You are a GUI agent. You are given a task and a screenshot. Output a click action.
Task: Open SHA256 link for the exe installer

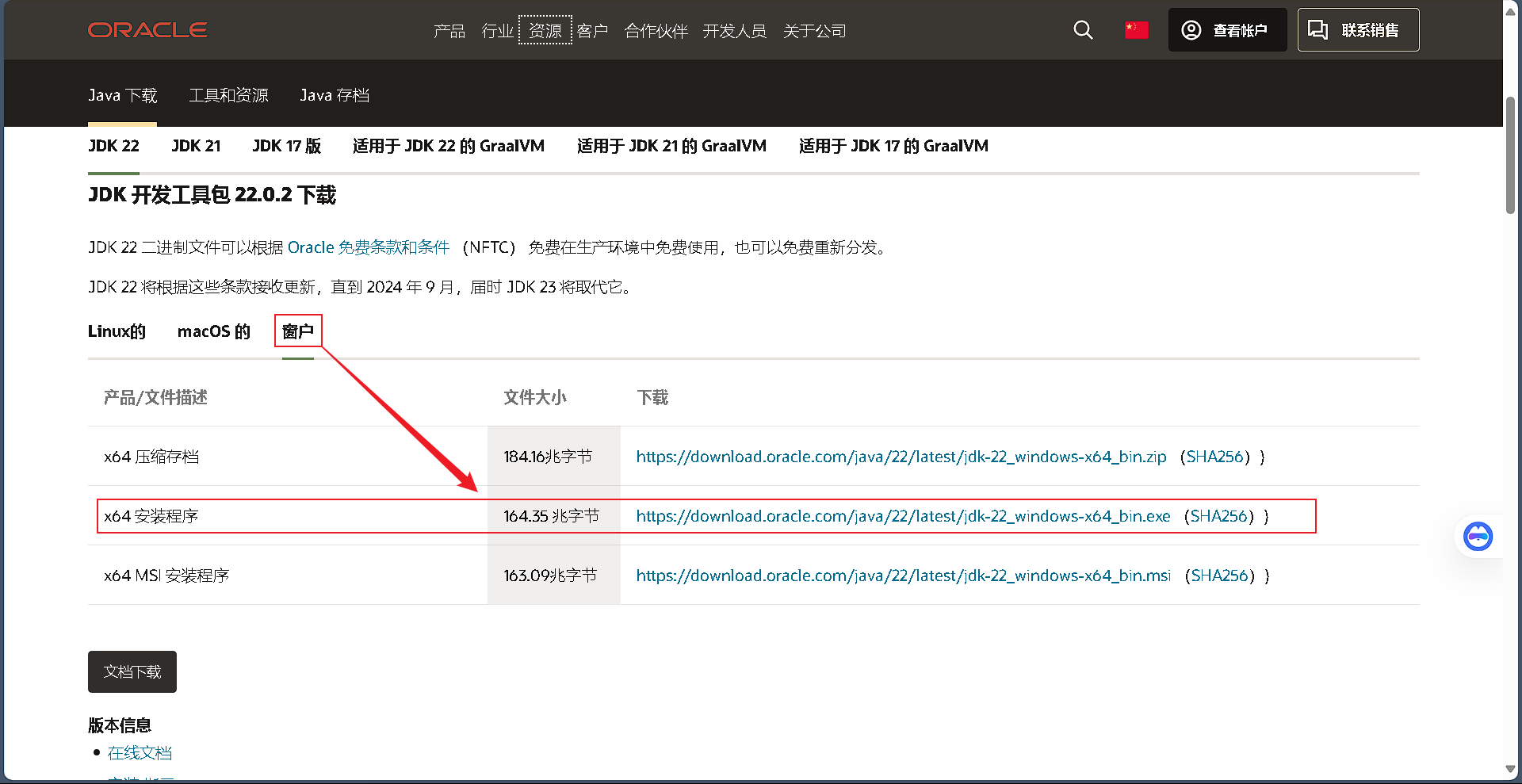[1219, 516]
